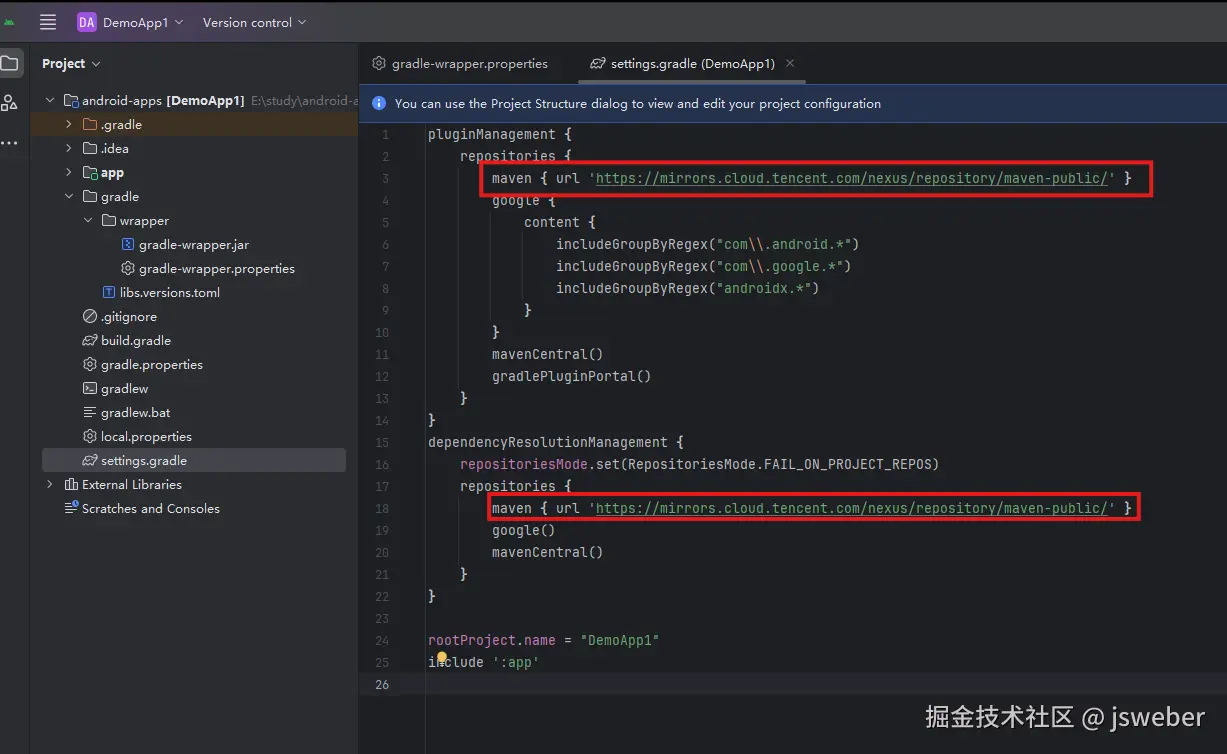
Task: Click the android-apps module folder icon
Action: [x=71, y=100]
